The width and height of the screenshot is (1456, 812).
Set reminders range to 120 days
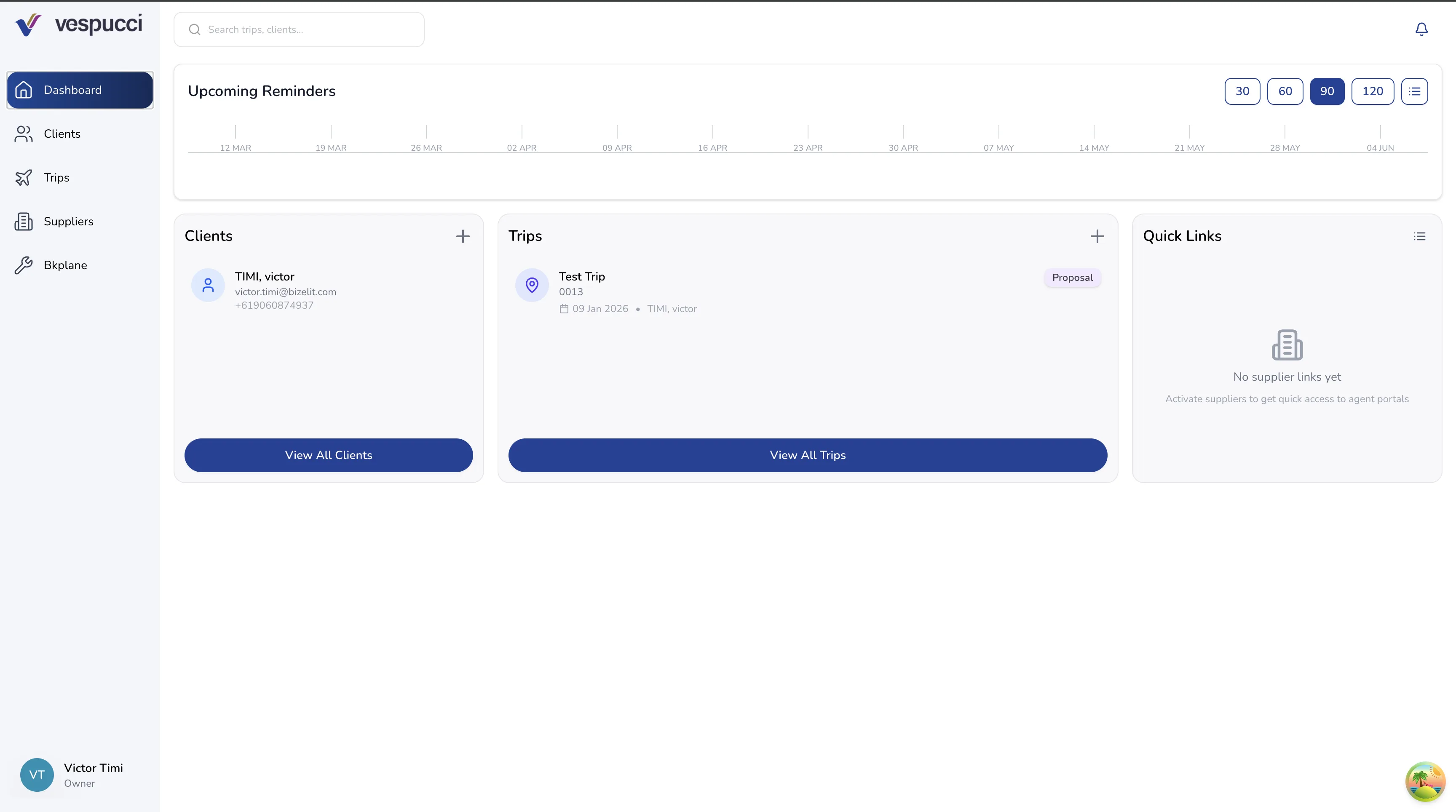pyautogui.click(x=1372, y=91)
